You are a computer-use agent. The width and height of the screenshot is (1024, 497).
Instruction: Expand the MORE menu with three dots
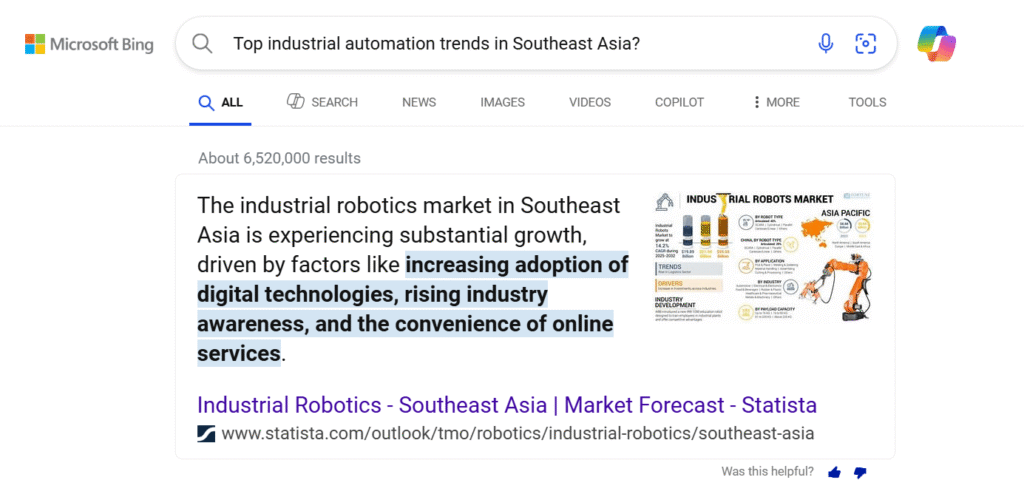[776, 103]
